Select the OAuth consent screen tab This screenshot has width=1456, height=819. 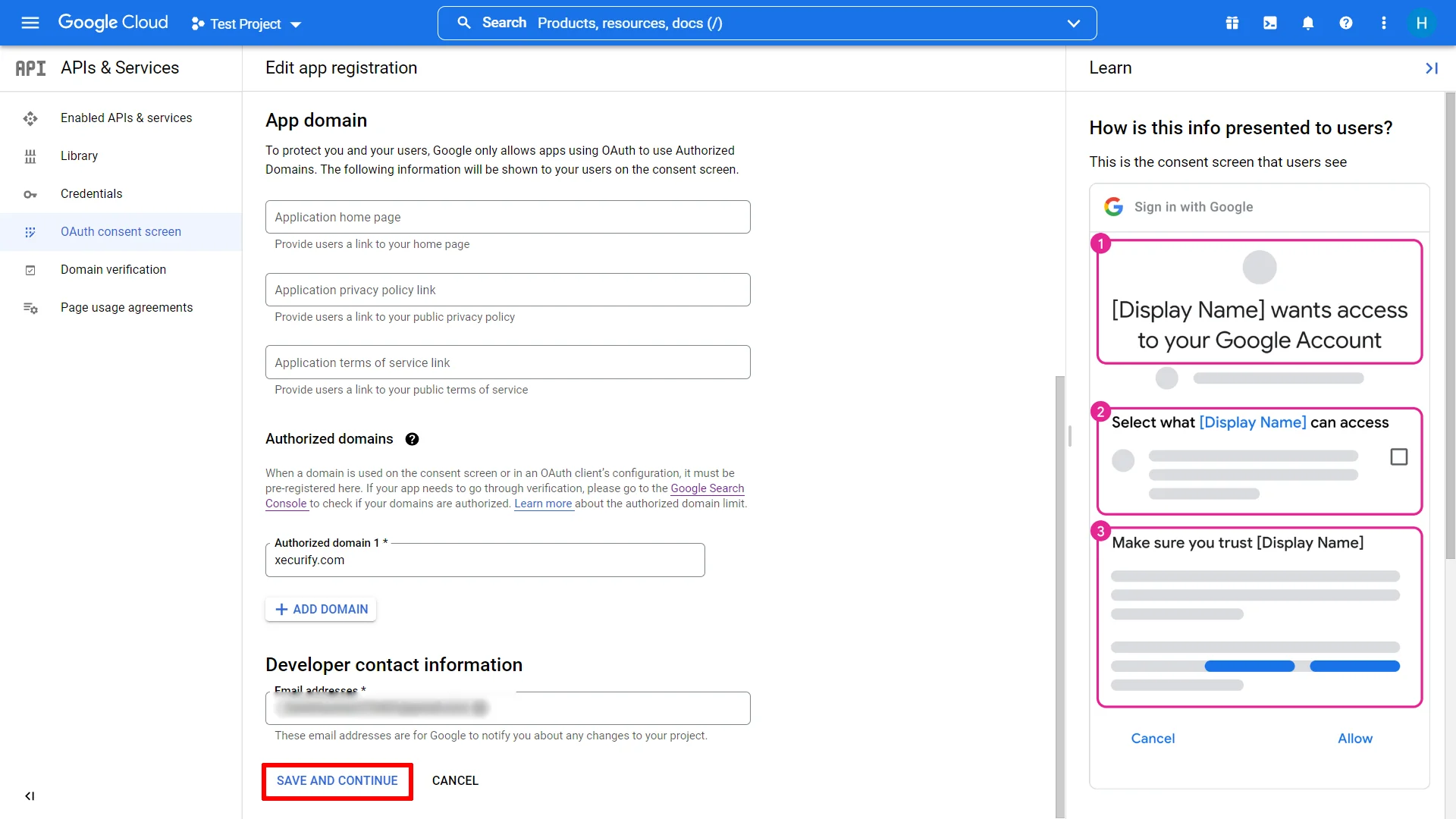[120, 231]
